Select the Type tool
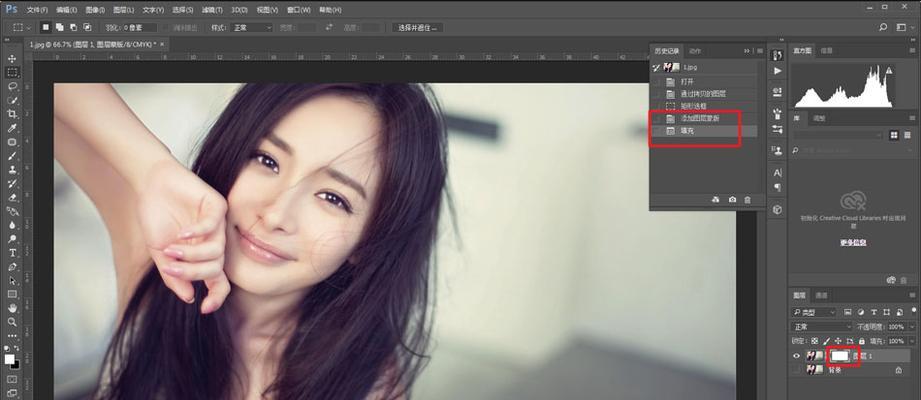Screen dimensions: 921x400 coord(12,253)
